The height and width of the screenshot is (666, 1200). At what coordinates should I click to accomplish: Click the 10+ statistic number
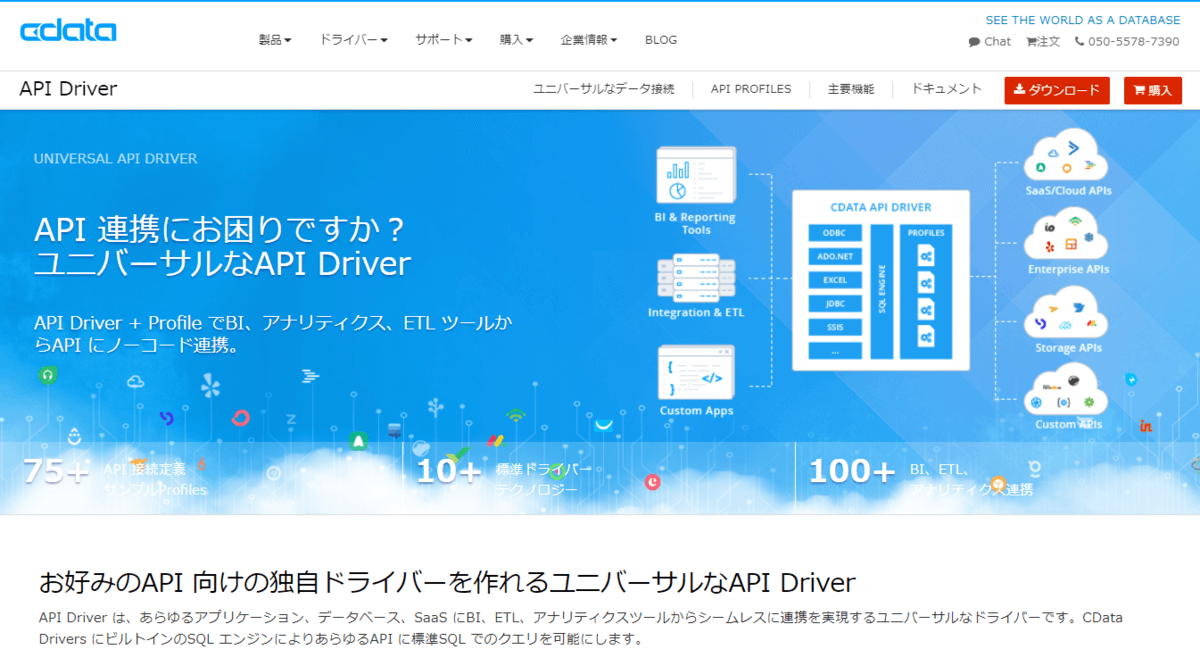click(450, 471)
